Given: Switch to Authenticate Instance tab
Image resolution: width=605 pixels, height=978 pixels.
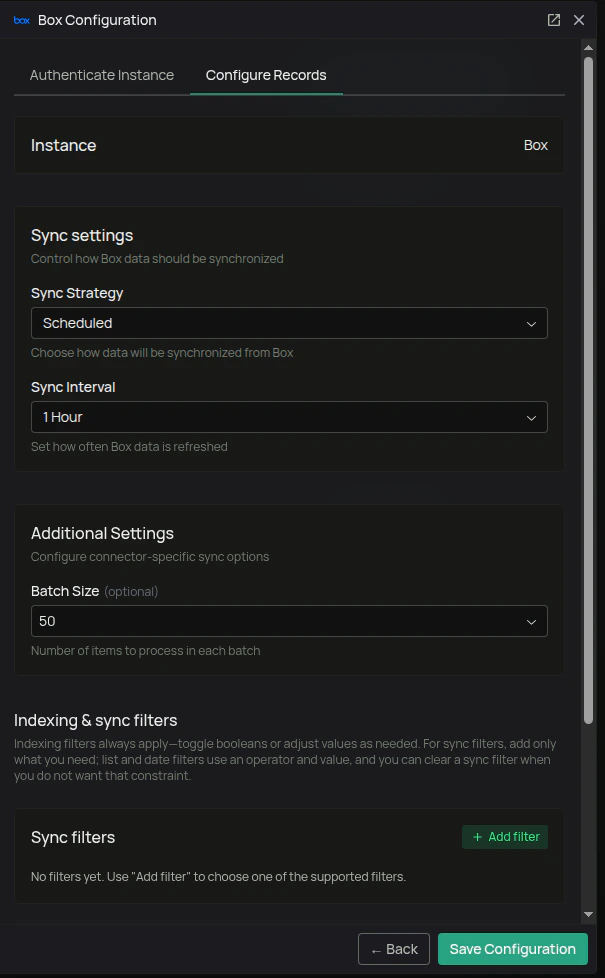Looking at the screenshot, I should [102, 75].
